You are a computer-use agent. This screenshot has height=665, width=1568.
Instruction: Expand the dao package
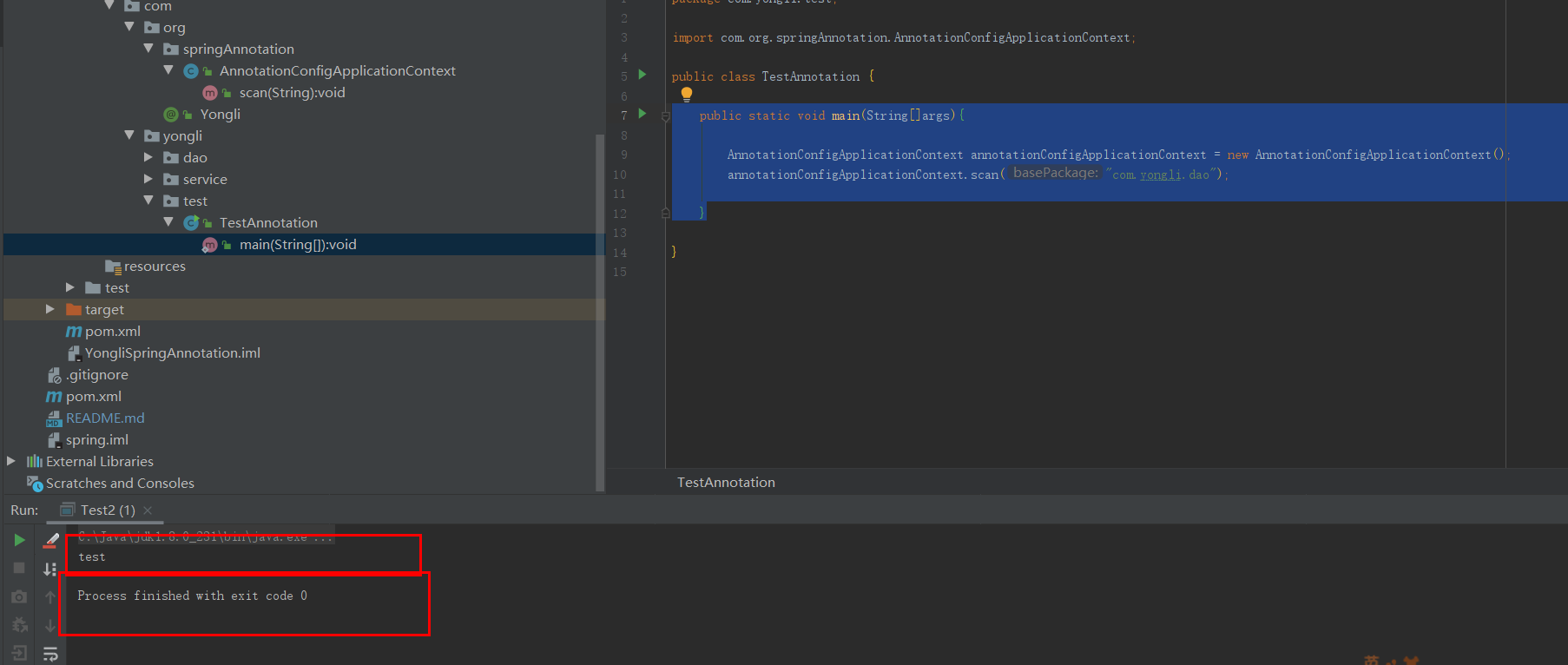148,157
